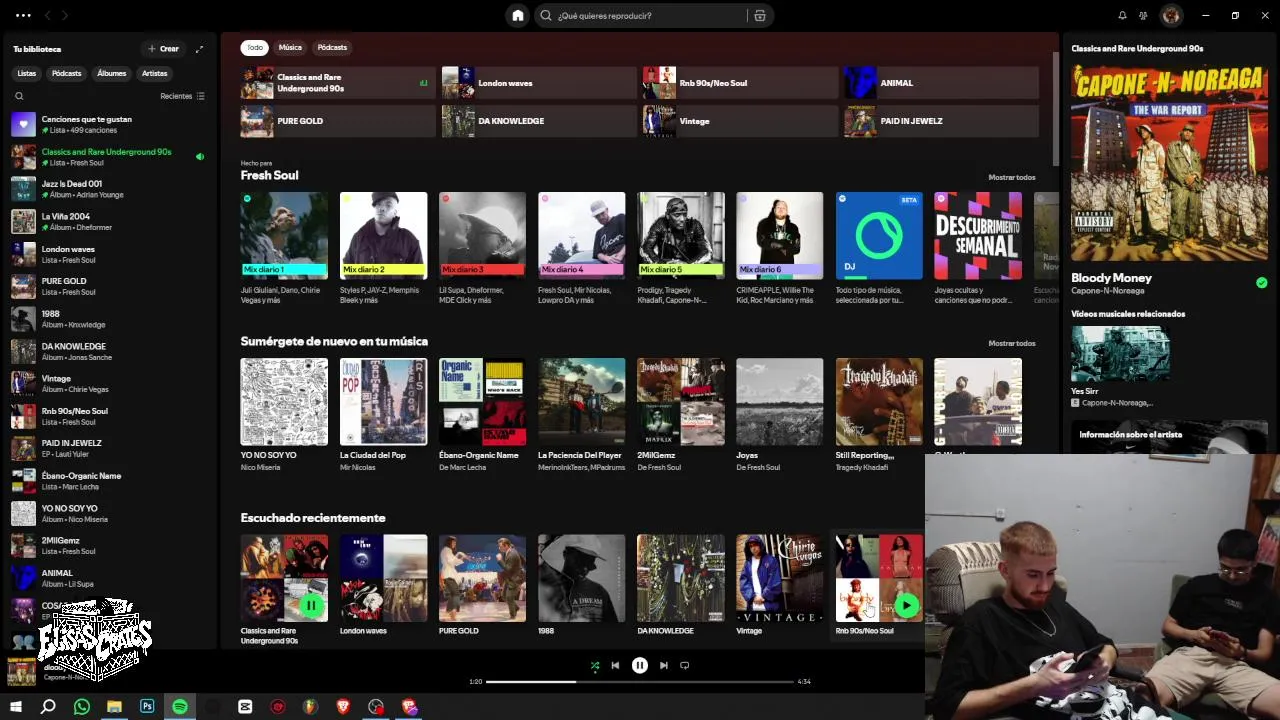The height and width of the screenshot is (720, 1280).
Task: Open La Paciencia Del Player card
Action: pyautogui.click(x=581, y=414)
